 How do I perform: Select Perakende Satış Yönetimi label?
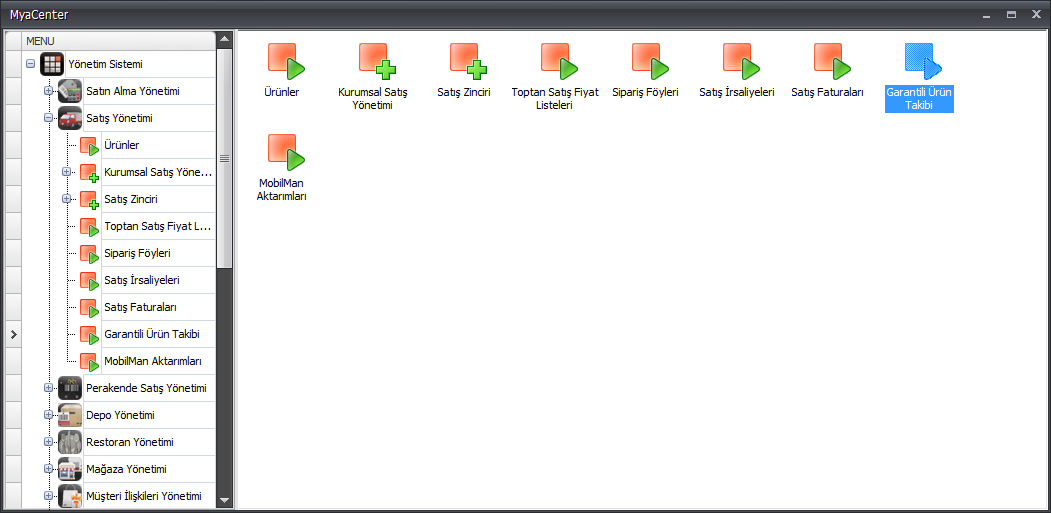click(146, 388)
